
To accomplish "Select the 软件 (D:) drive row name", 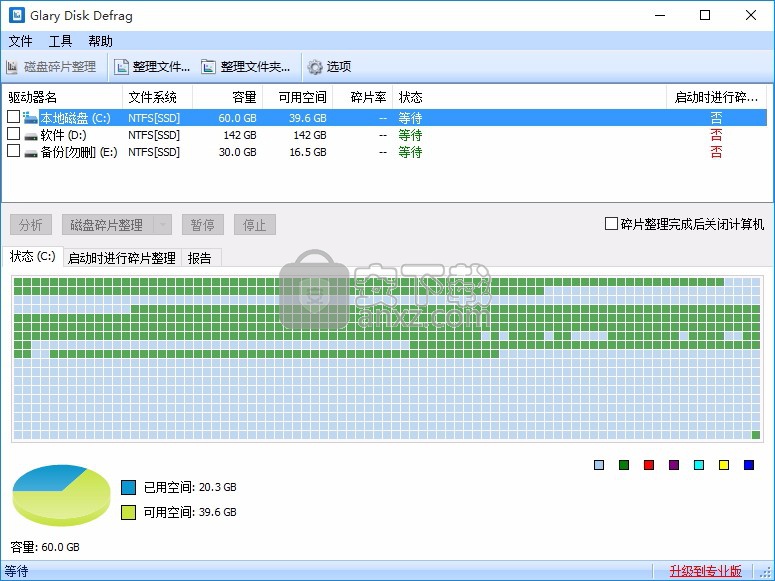I will point(63,135).
